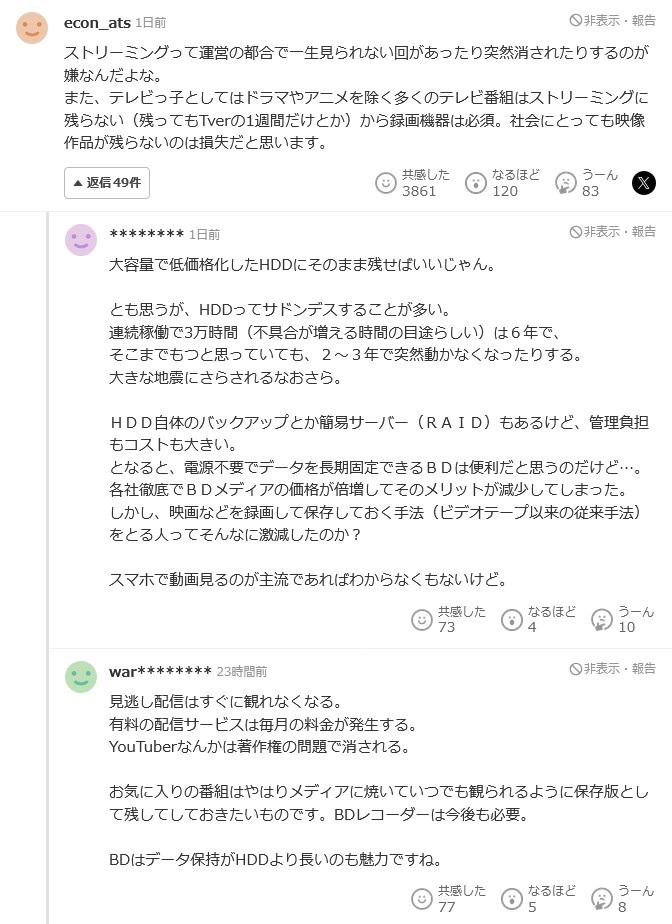Click the purple avatar of ******** user
Viewport: 672px width, 924px height.
pyautogui.click(x=81, y=240)
